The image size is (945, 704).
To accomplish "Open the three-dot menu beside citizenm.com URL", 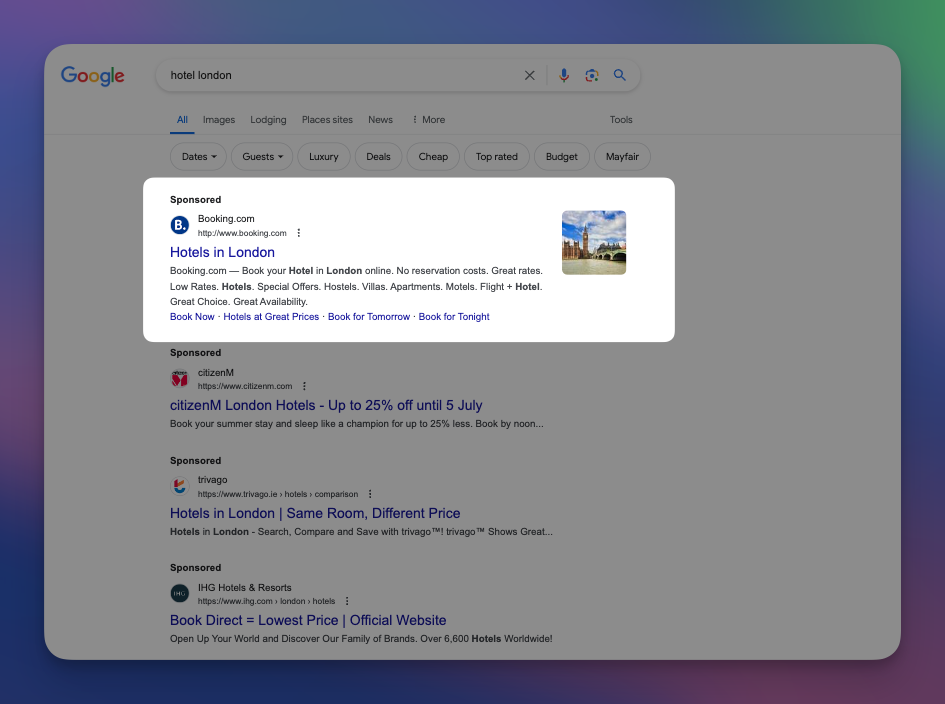I will click(x=304, y=386).
